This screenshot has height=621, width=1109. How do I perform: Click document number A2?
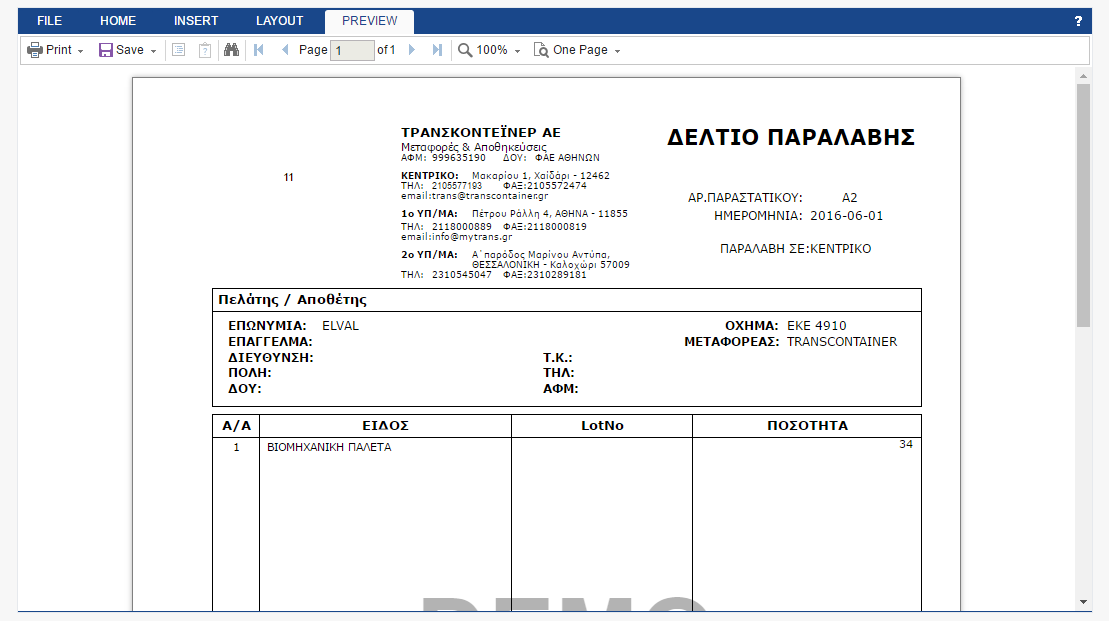[849, 197]
